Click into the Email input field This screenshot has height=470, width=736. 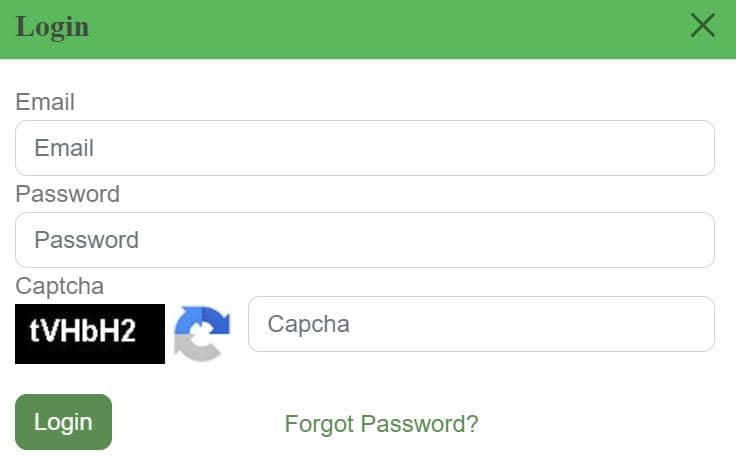365,148
